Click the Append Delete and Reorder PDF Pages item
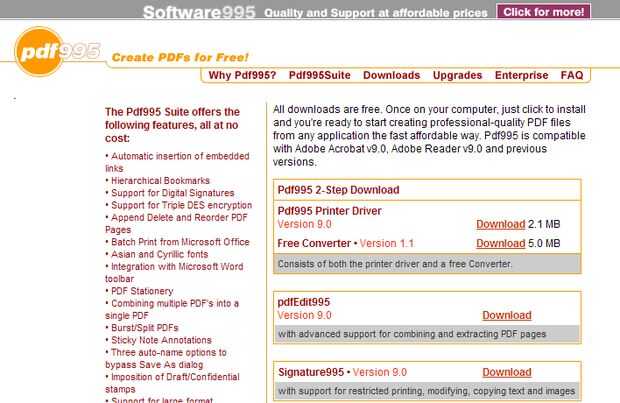The width and height of the screenshot is (620, 403). [x=176, y=223]
